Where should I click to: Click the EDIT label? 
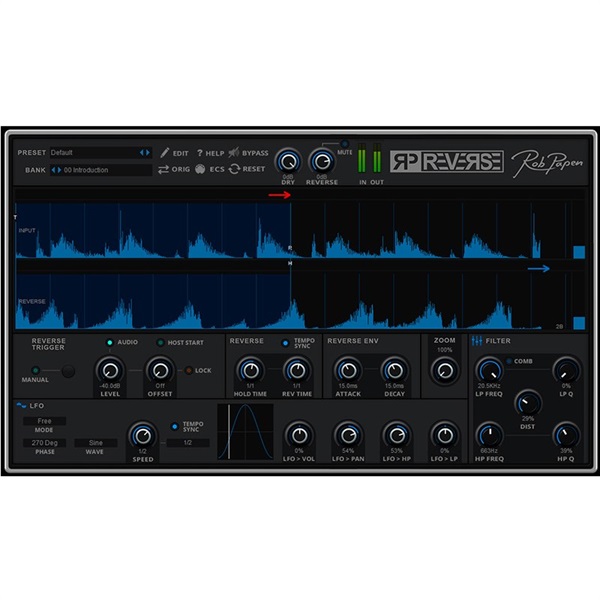tap(181, 153)
